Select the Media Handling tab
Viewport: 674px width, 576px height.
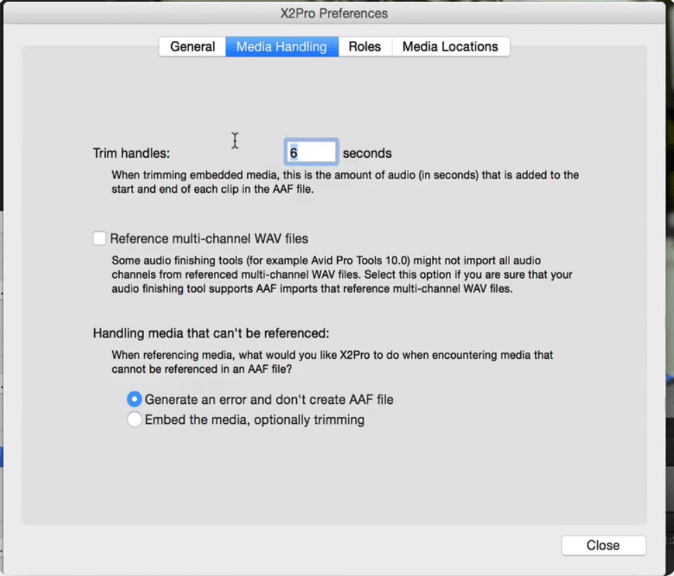coord(282,46)
